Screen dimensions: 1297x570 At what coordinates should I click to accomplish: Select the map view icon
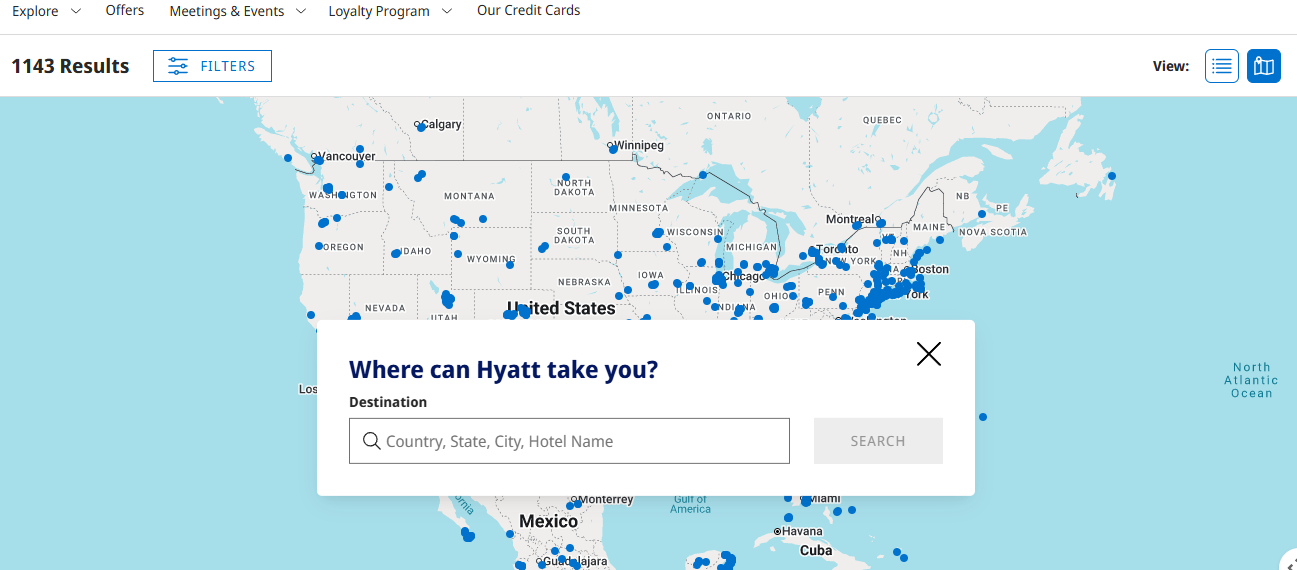click(x=1264, y=66)
